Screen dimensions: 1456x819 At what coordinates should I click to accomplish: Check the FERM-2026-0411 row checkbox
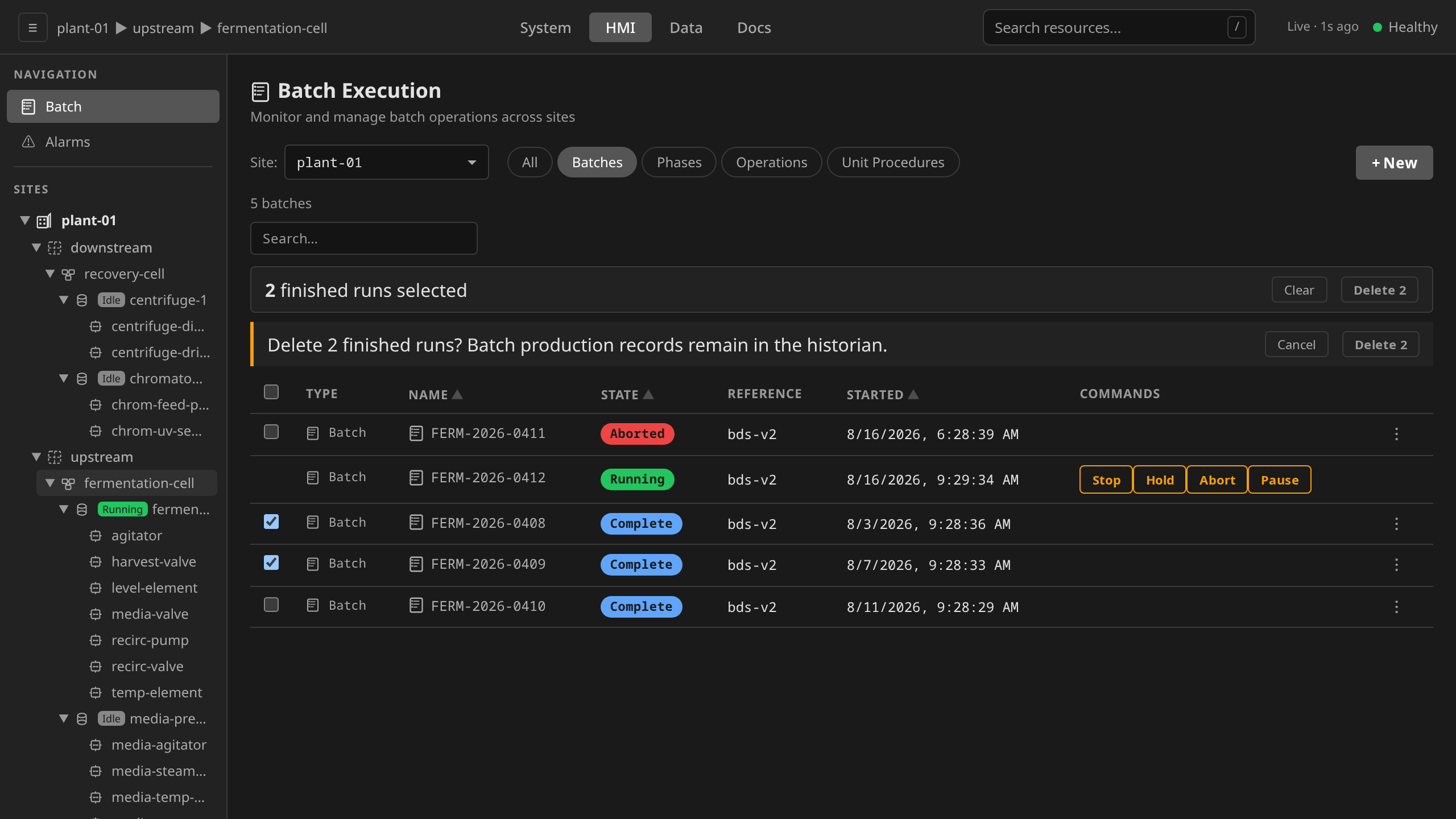(271, 432)
